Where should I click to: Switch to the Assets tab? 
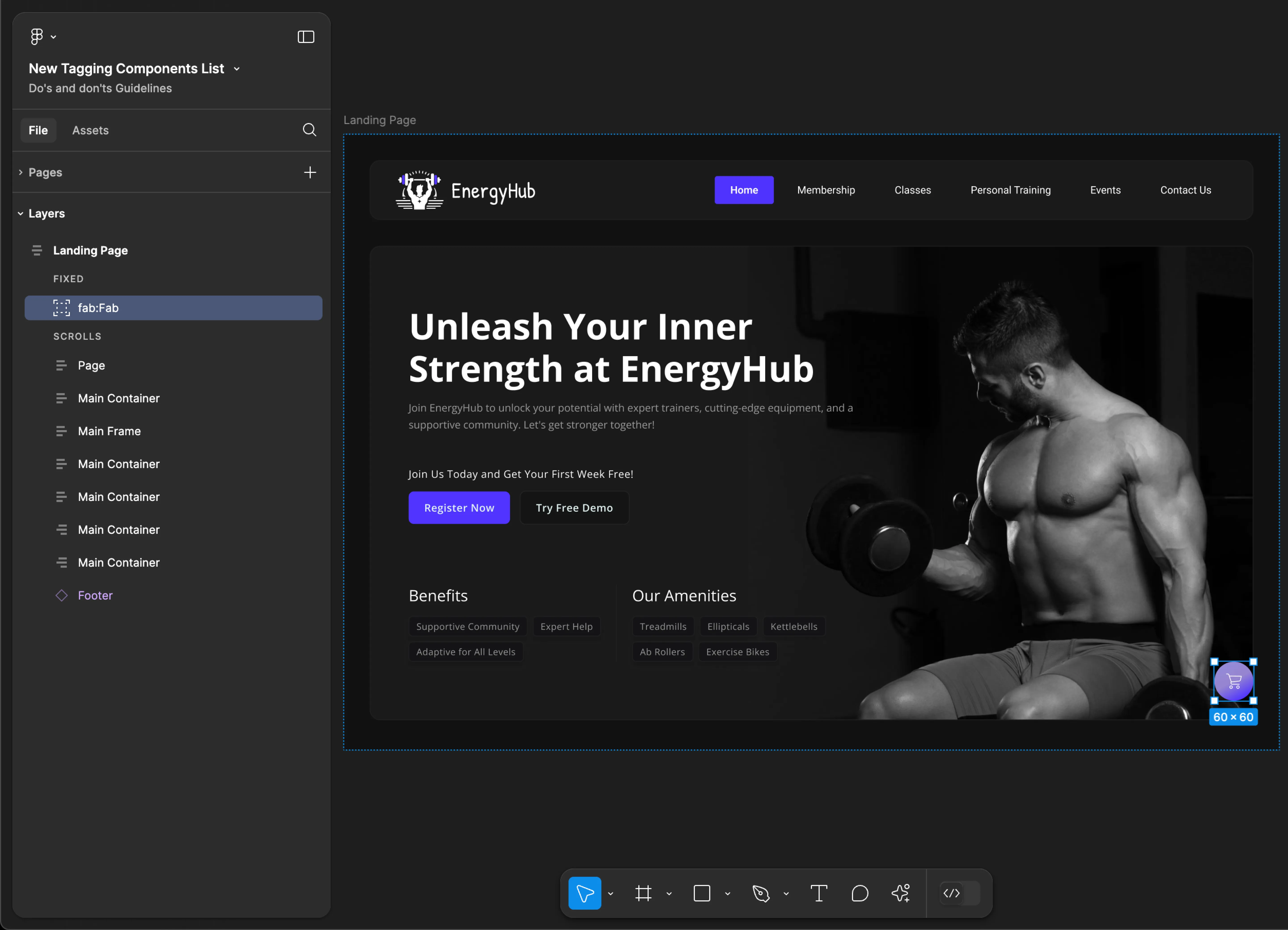pyautogui.click(x=90, y=130)
